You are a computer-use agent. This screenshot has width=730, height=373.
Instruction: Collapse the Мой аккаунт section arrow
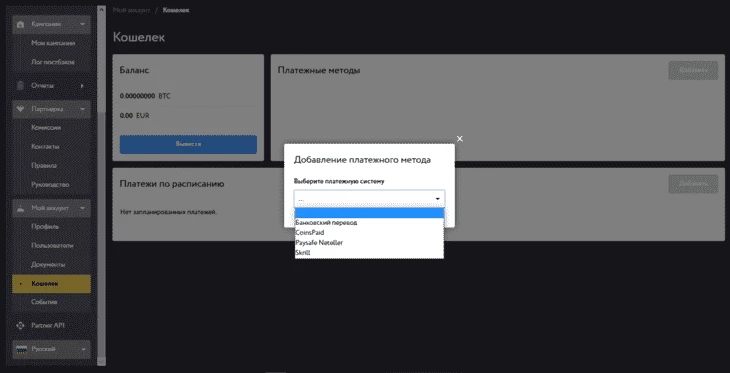(82, 208)
